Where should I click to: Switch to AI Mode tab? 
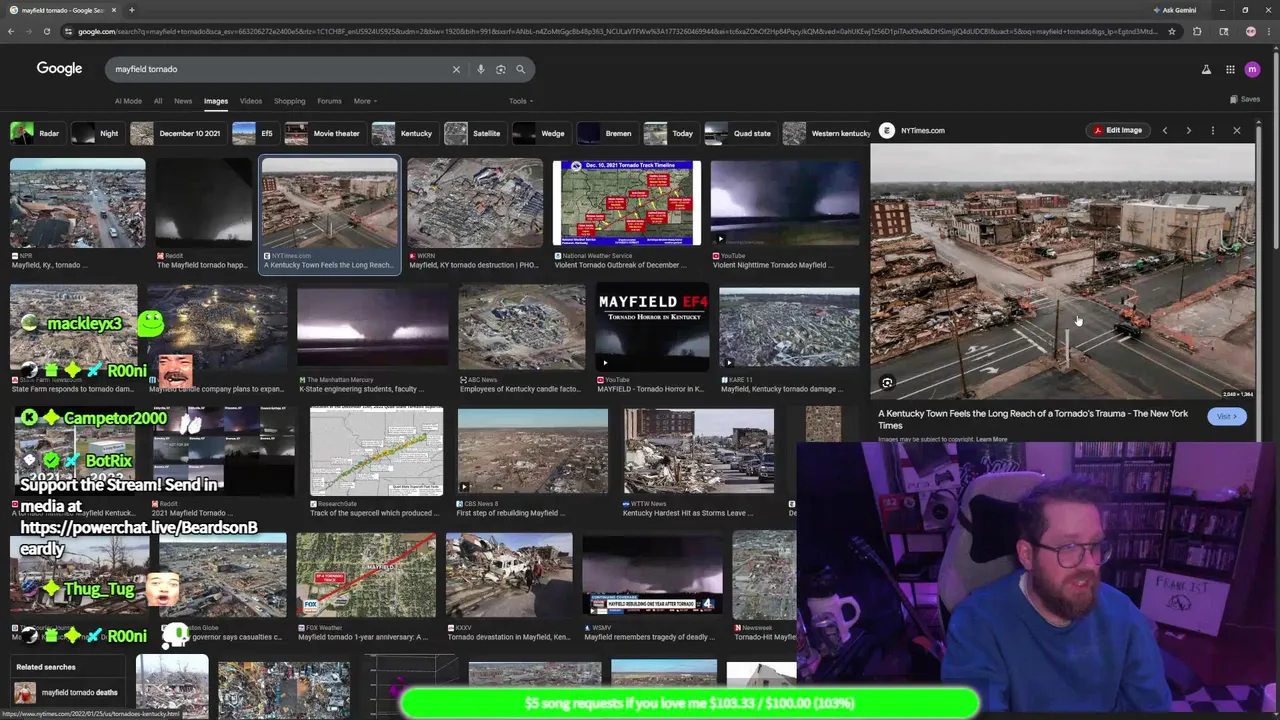(128, 101)
